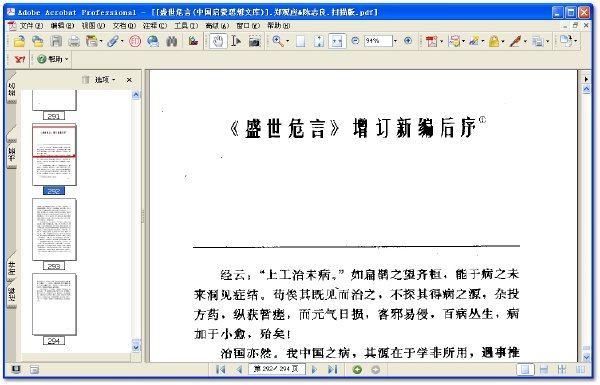Click the Organizer folder icon
The image size is (600, 385).
click(x=38, y=41)
